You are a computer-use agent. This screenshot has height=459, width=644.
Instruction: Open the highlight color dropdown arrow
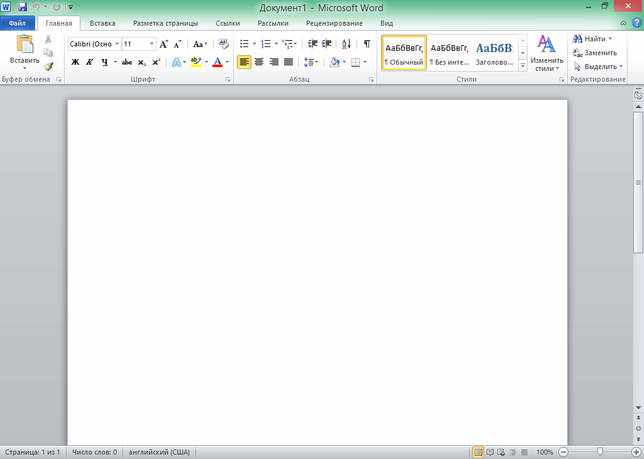(206, 62)
